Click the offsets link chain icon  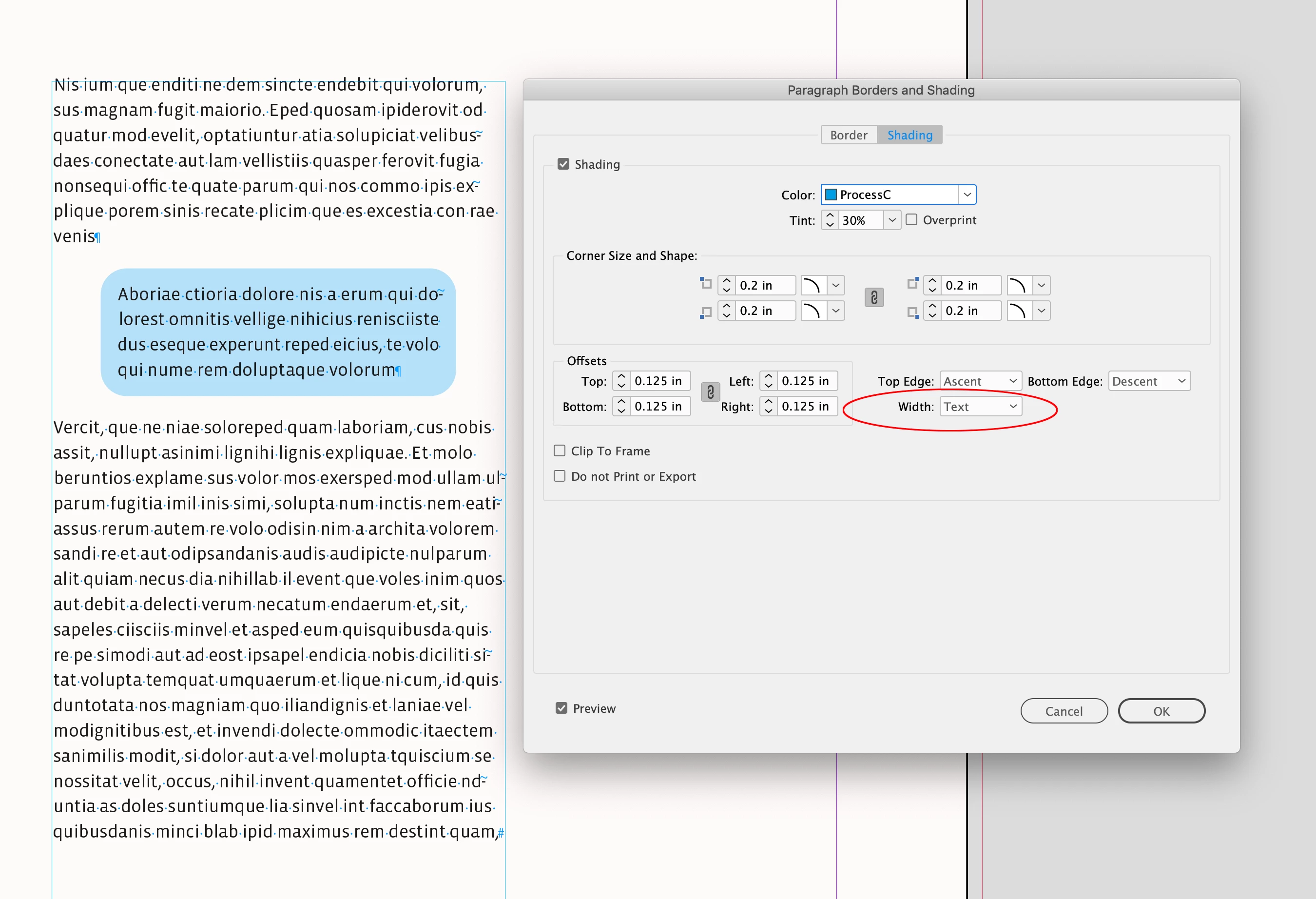[710, 392]
